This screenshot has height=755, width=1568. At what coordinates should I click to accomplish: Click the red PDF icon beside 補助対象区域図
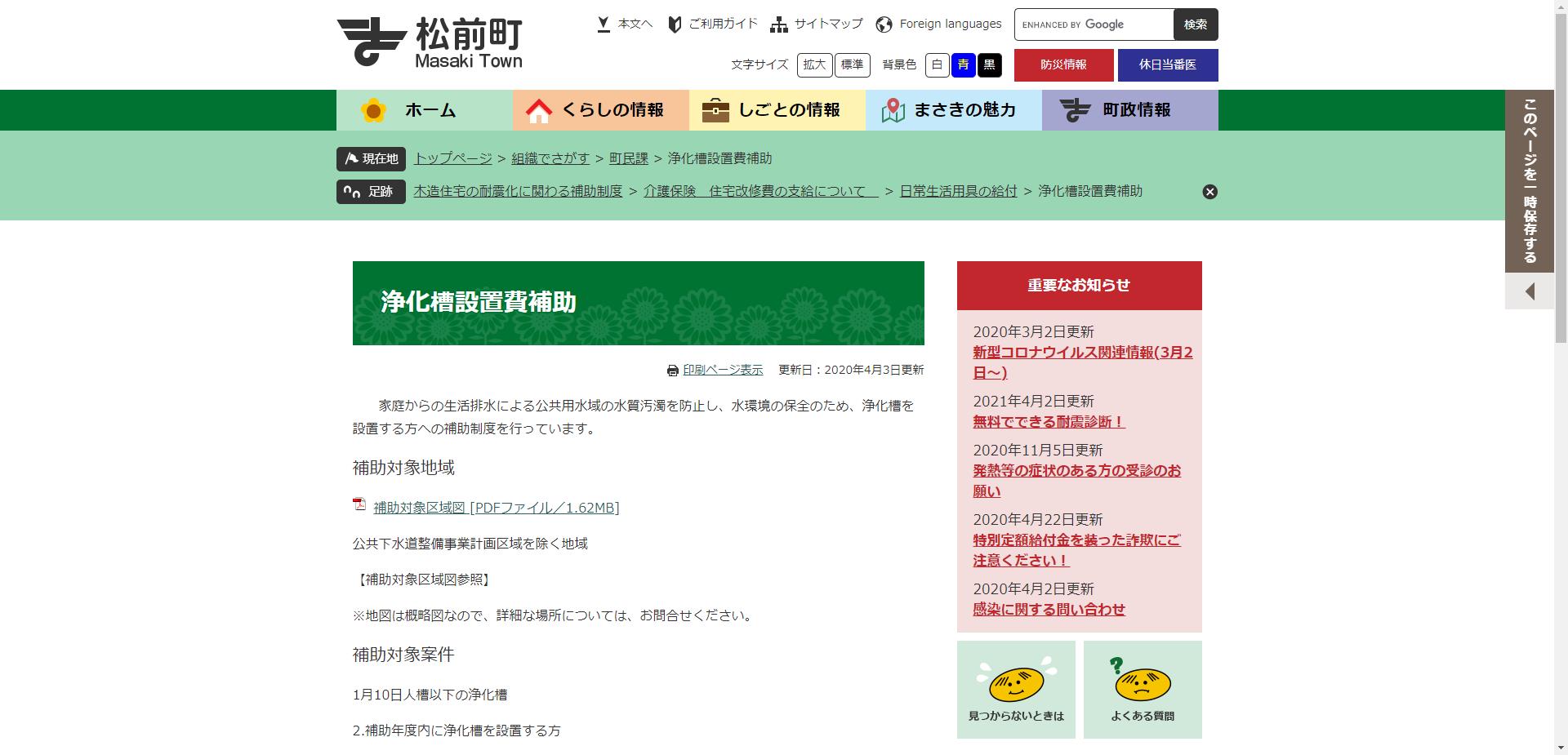pyautogui.click(x=359, y=505)
